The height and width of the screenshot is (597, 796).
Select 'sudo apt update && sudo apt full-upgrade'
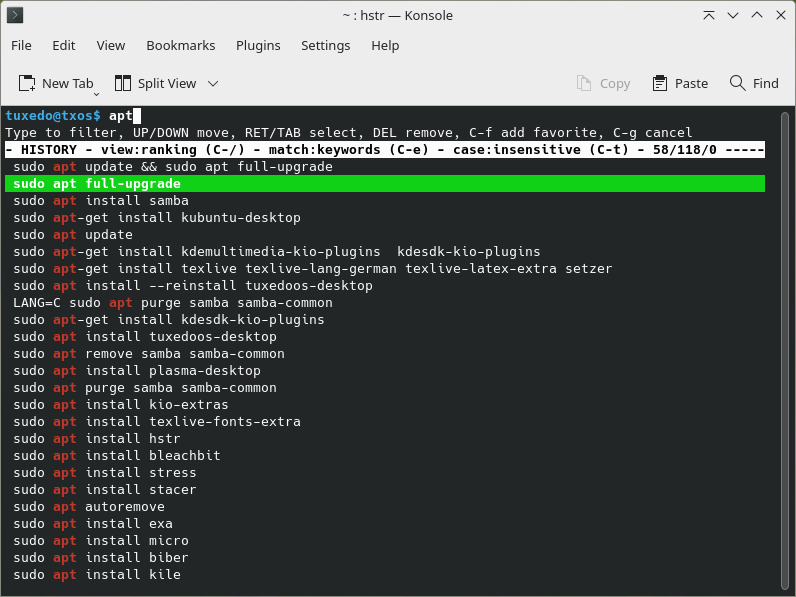(x=173, y=167)
